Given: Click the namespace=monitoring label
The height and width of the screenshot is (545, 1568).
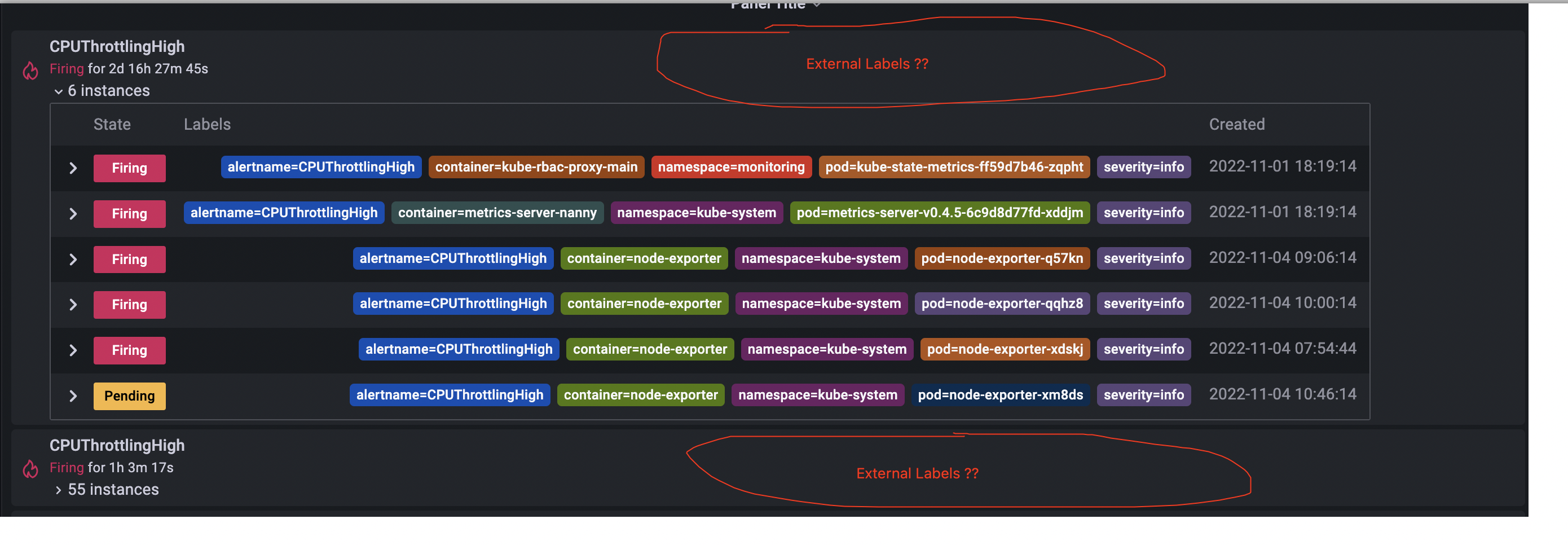Looking at the screenshot, I should coord(730,167).
